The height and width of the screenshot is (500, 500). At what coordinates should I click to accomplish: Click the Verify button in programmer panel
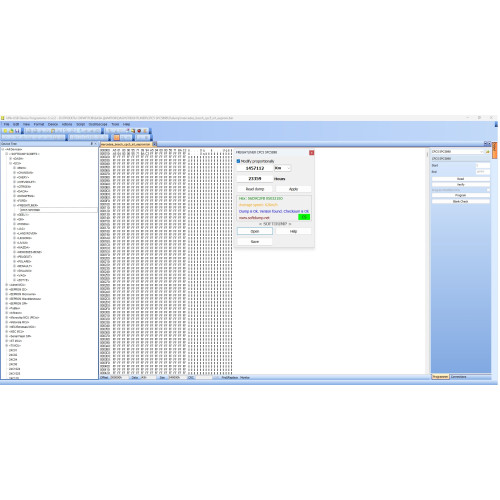pos(461,184)
